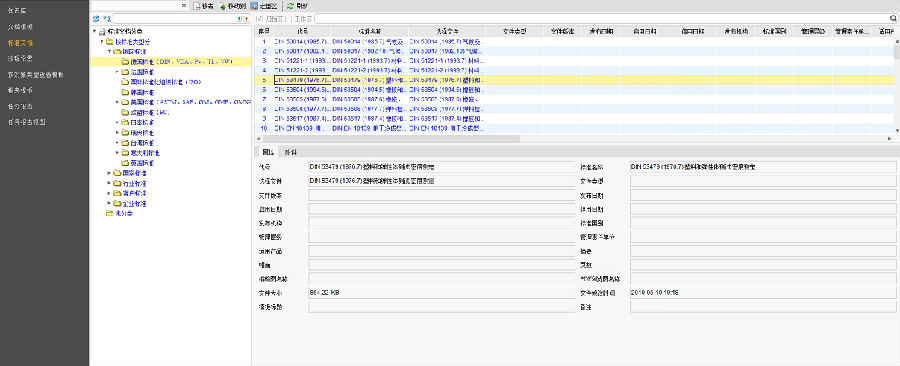The height and width of the screenshot is (366, 900).
Task: Select table row 6, DIN 53504 (1994.5)
Action: click(x=573, y=89)
